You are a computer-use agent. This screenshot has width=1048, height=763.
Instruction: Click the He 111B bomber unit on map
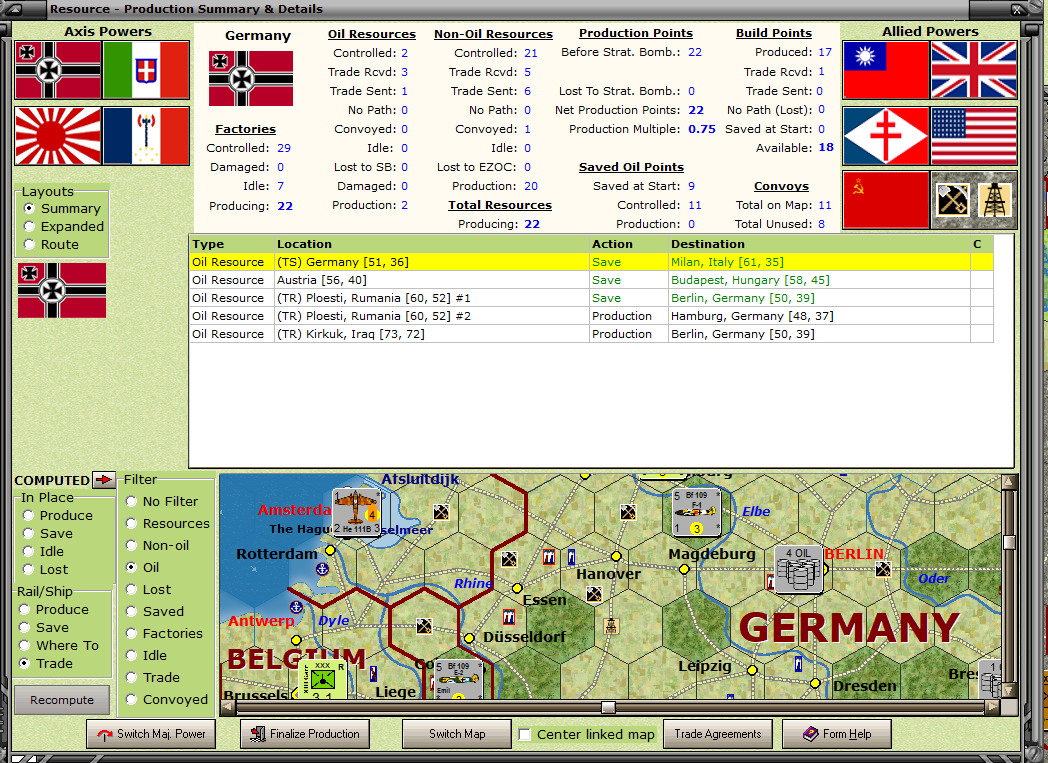[x=356, y=513]
